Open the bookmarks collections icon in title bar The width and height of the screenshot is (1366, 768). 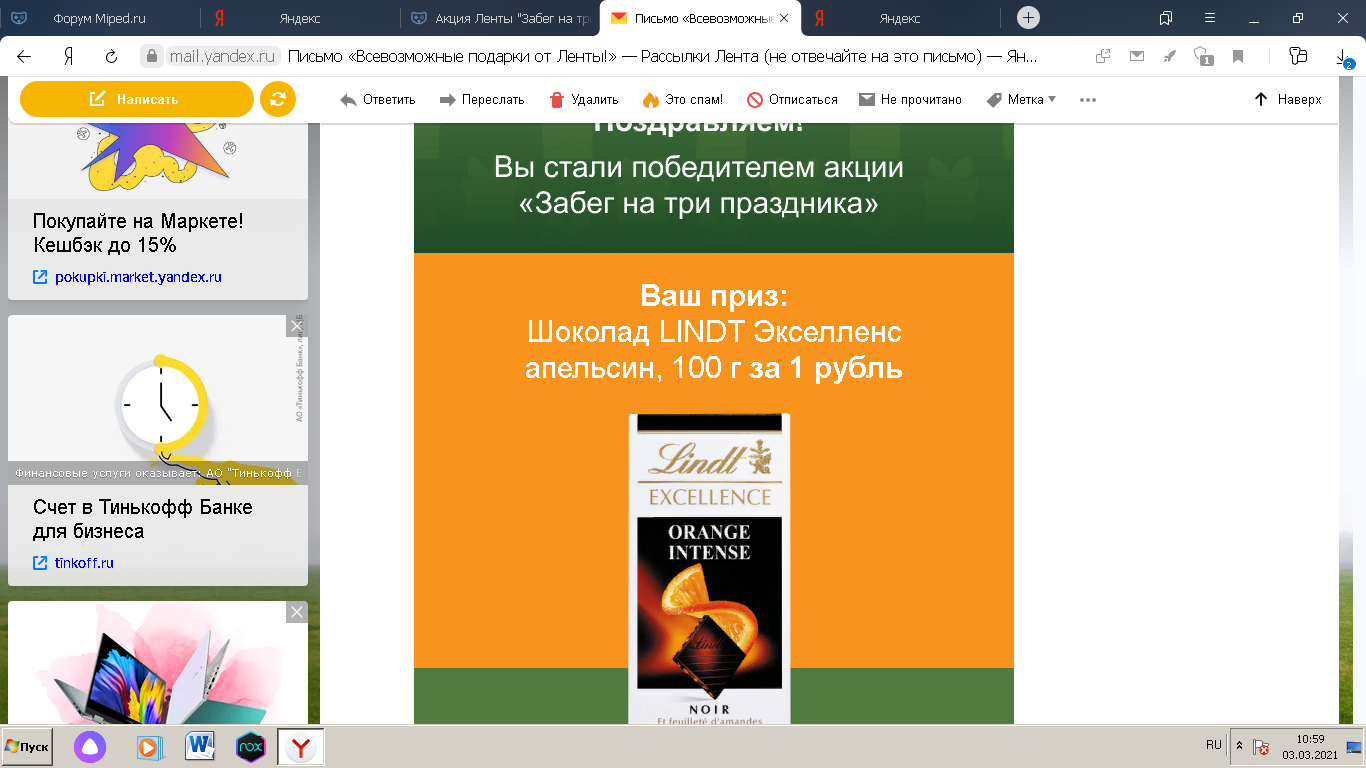pos(1166,18)
